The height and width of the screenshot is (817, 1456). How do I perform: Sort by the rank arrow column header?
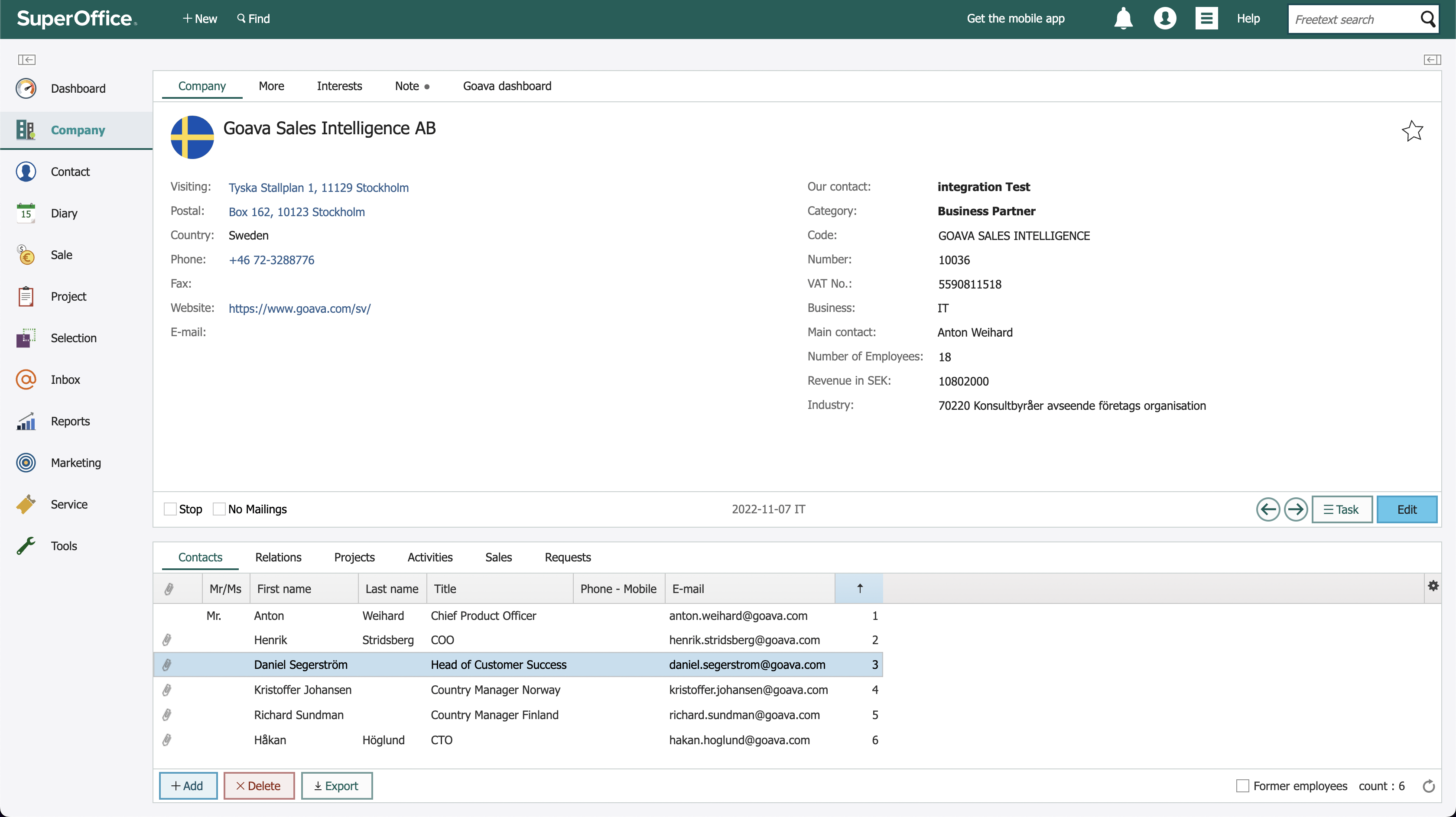858,588
